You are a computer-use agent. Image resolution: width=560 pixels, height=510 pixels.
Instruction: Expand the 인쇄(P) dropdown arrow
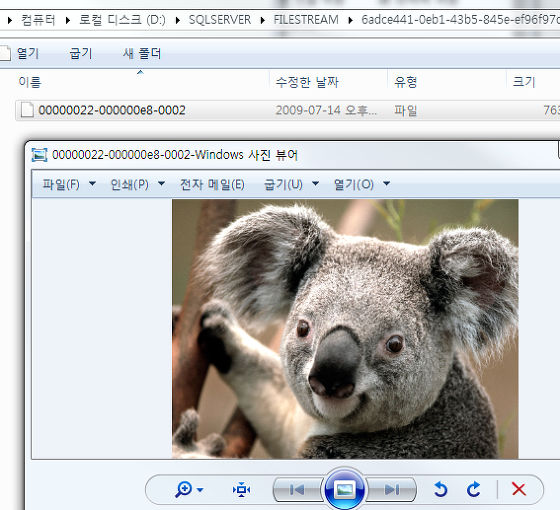(x=161, y=184)
